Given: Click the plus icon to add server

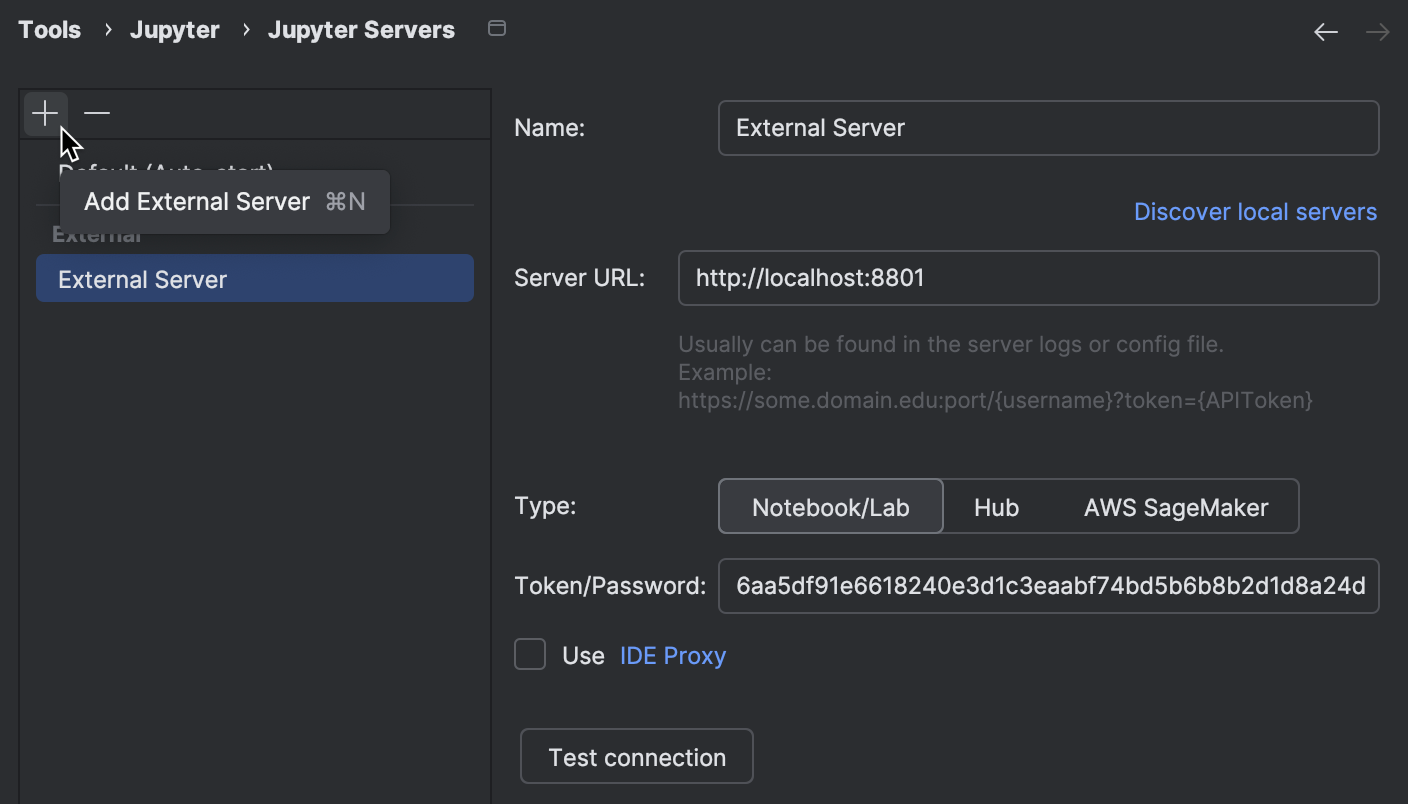Looking at the screenshot, I should pos(45,114).
